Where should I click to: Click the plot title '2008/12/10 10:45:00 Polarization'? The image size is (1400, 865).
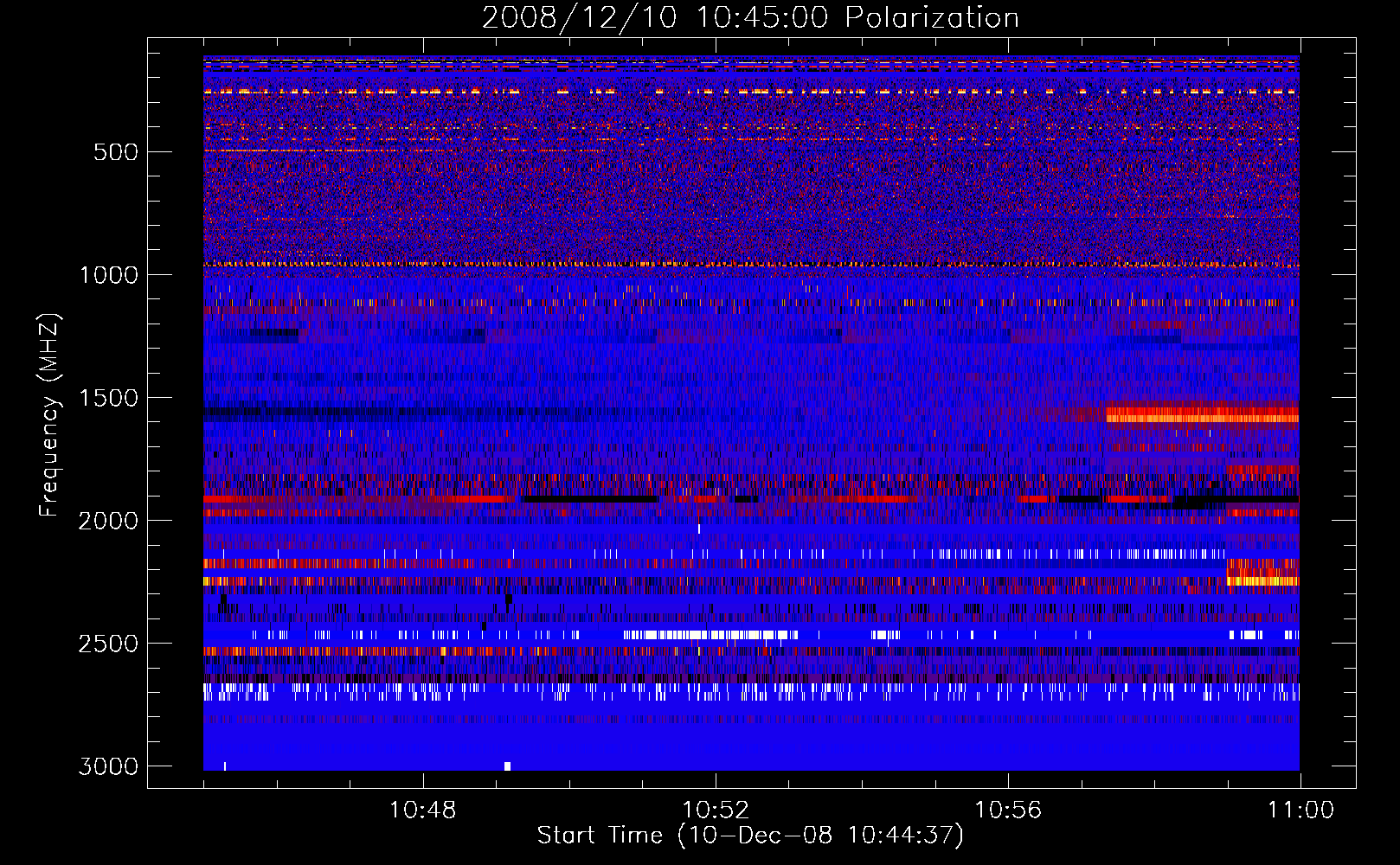point(750,17)
